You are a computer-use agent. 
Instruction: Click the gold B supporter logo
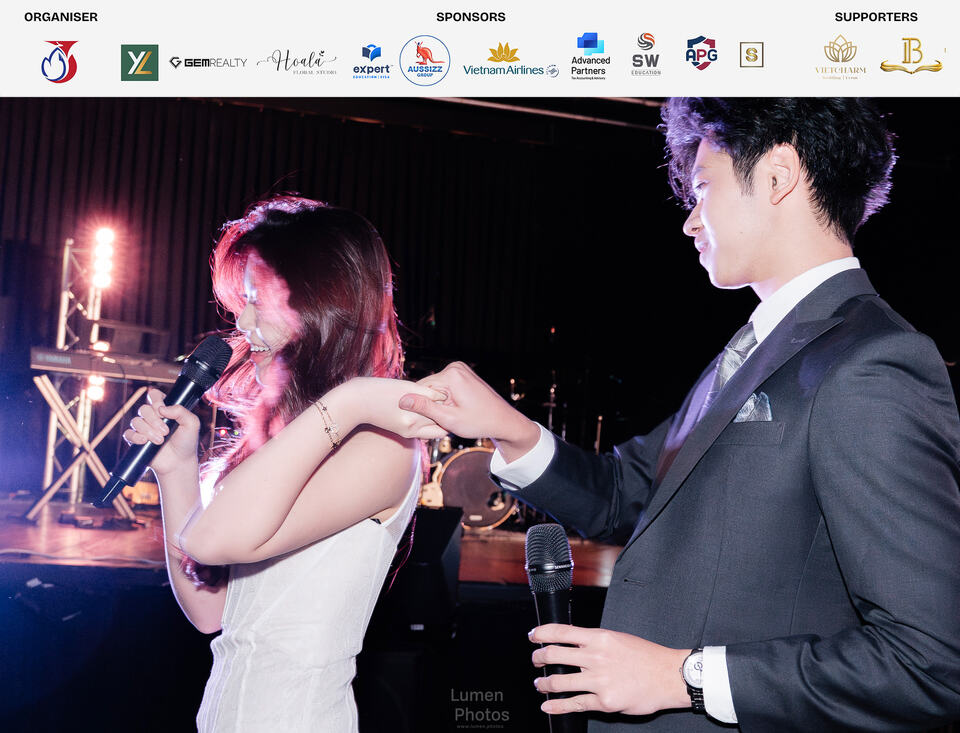[x=911, y=56]
